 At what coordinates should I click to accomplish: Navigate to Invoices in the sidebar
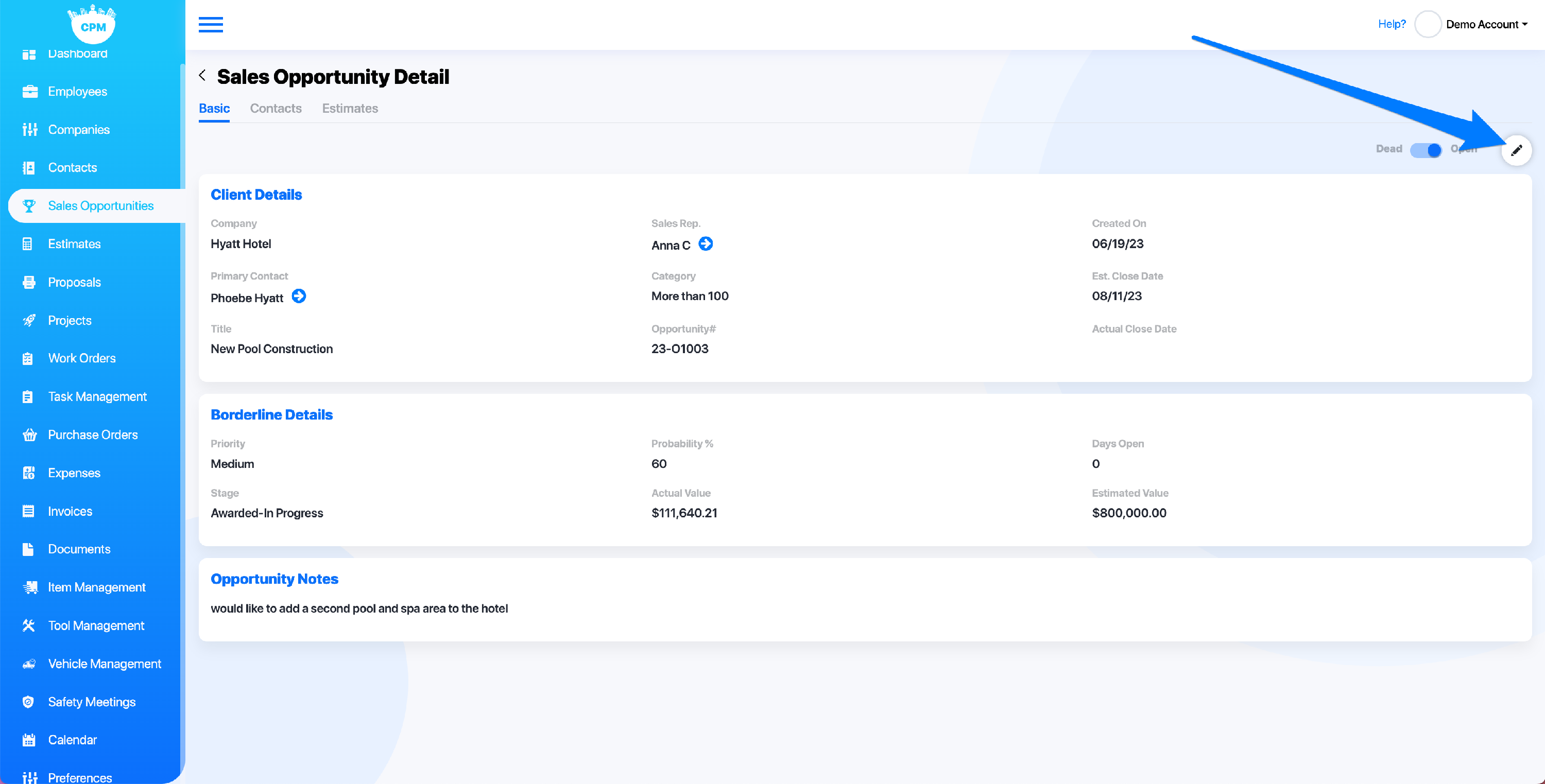point(70,511)
